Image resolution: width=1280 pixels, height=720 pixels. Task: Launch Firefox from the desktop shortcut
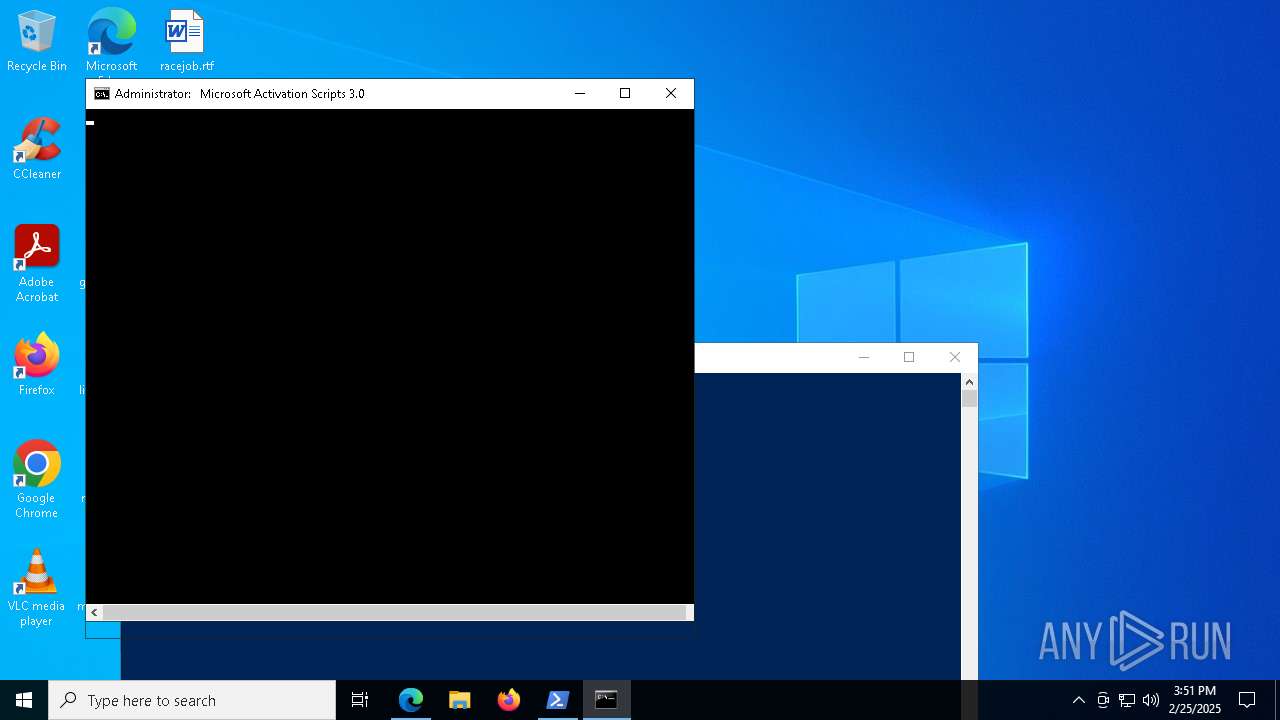tap(37, 365)
